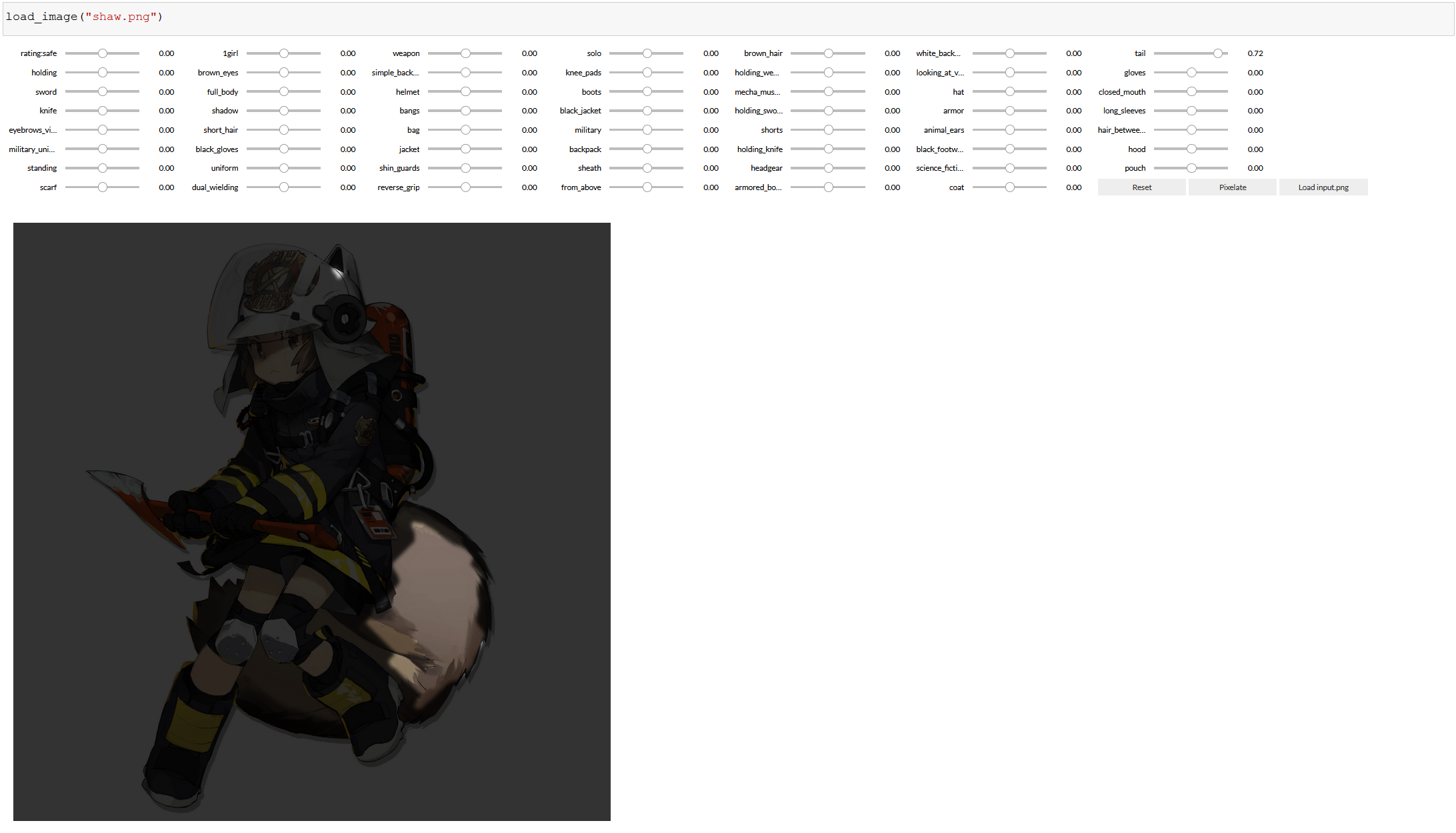
Task: Click the helmet slider handle
Action: click(x=465, y=92)
